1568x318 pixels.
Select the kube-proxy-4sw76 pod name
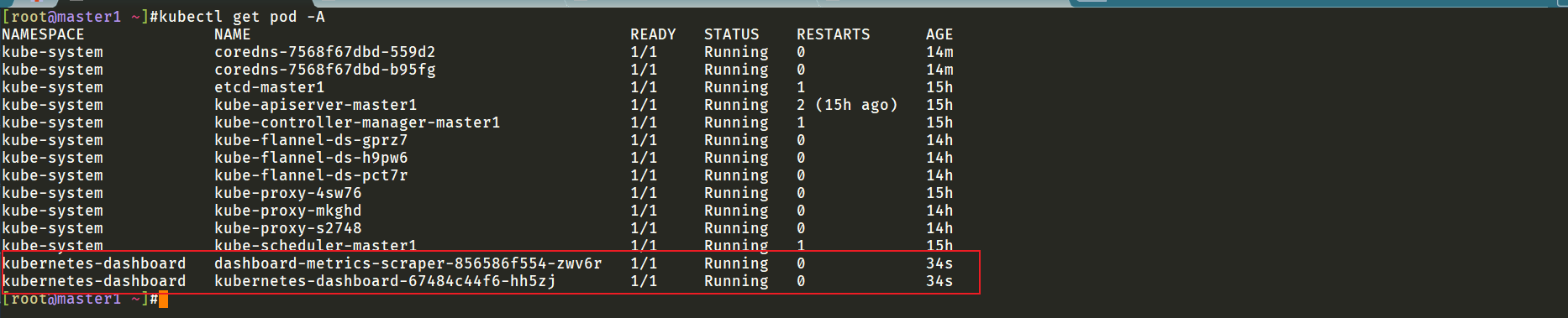288,193
